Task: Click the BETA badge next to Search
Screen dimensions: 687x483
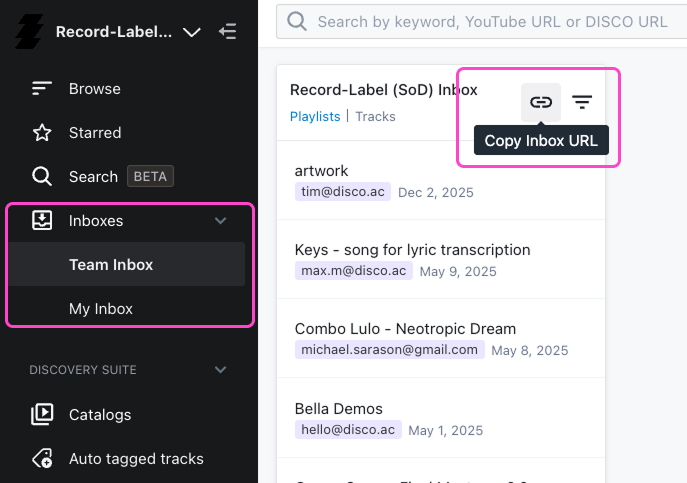Action: (x=150, y=176)
